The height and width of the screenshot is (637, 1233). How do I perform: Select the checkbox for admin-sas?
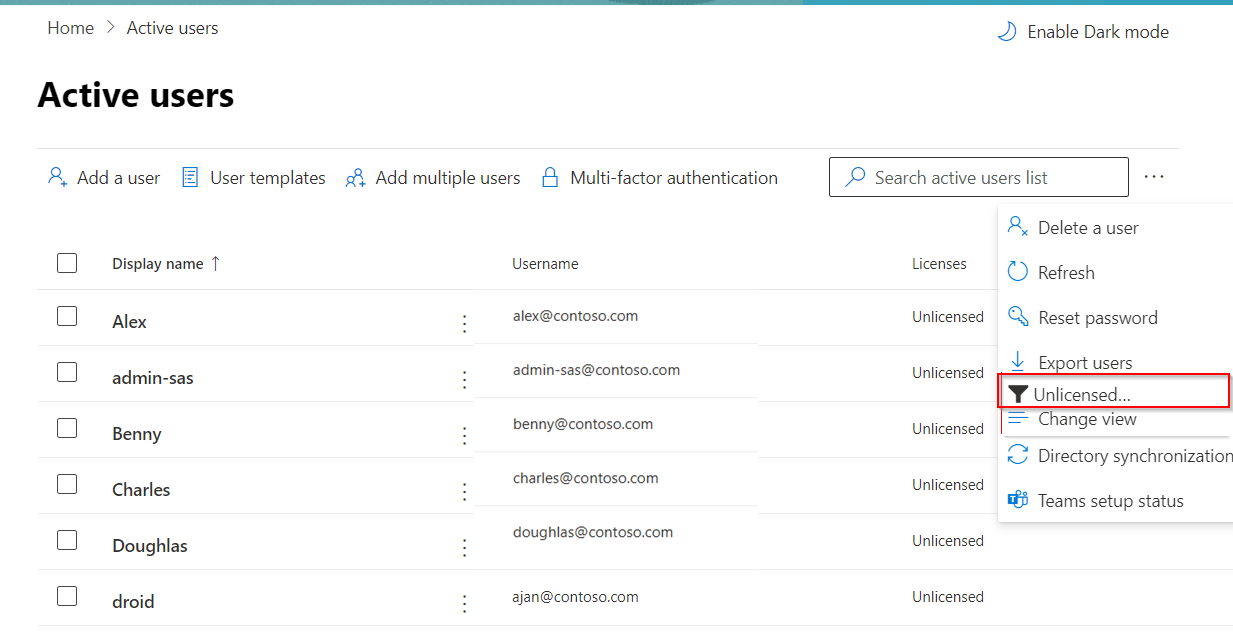tap(67, 371)
